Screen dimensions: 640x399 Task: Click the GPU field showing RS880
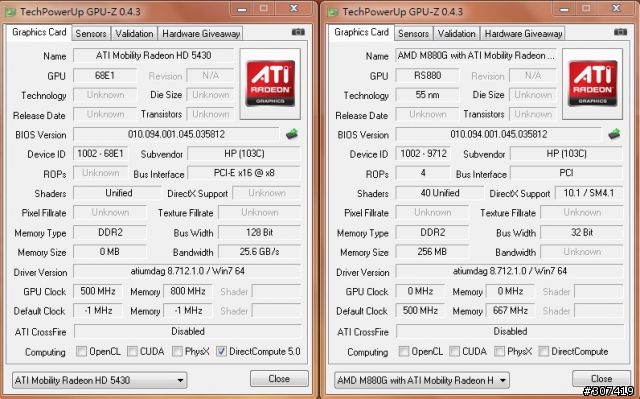(x=427, y=75)
